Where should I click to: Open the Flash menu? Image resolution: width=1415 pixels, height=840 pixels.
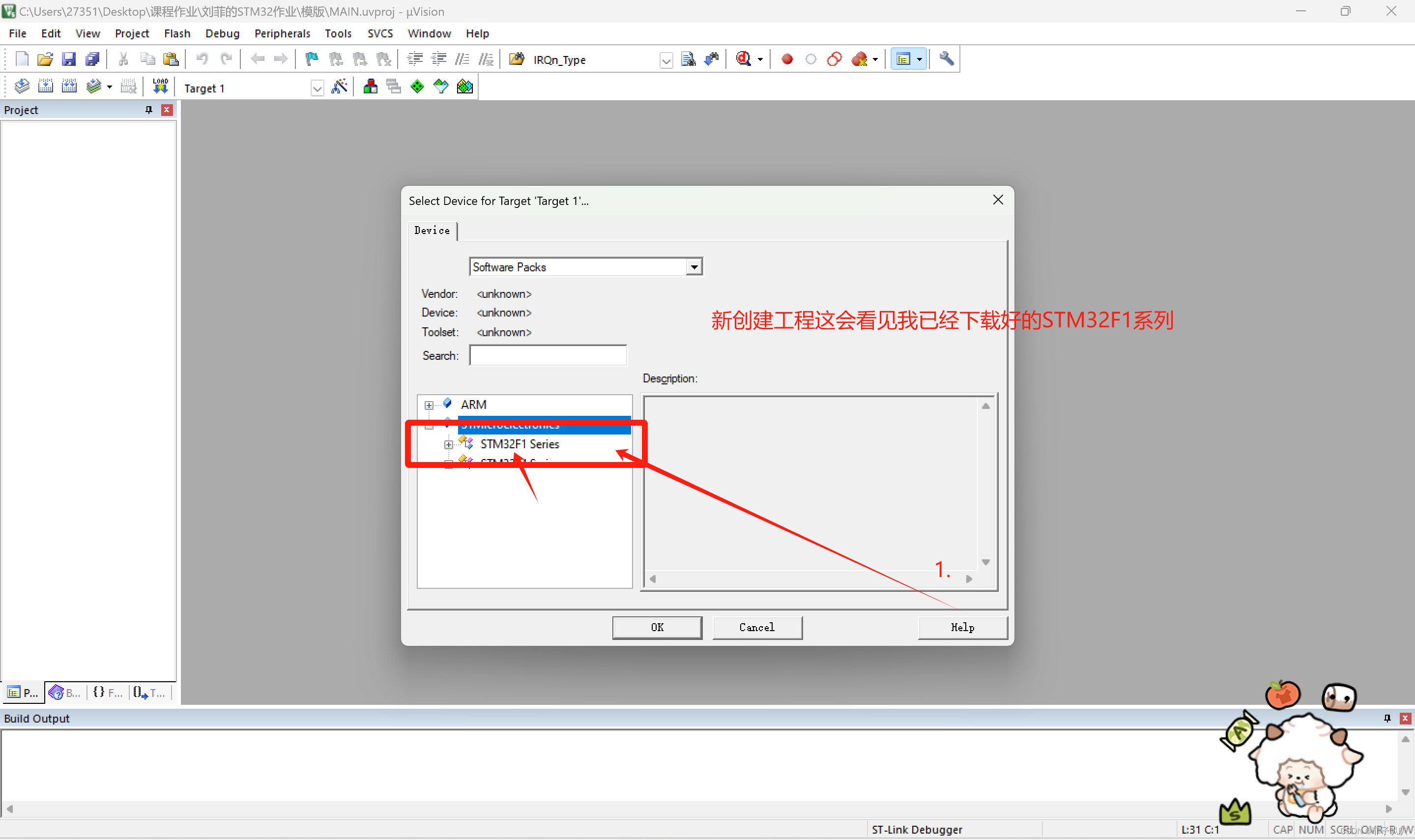tap(176, 33)
